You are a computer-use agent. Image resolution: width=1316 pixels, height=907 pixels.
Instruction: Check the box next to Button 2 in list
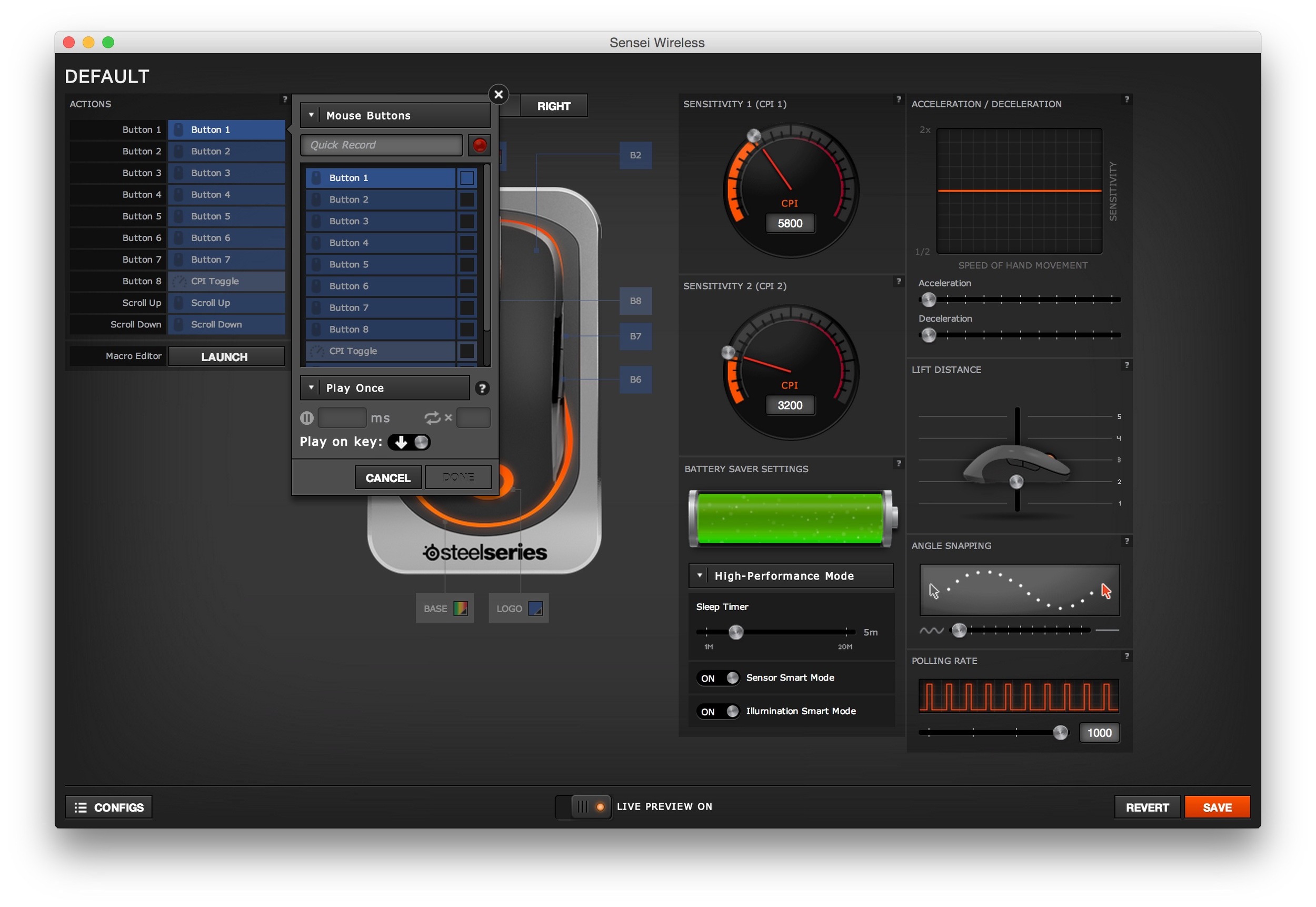(x=467, y=200)
